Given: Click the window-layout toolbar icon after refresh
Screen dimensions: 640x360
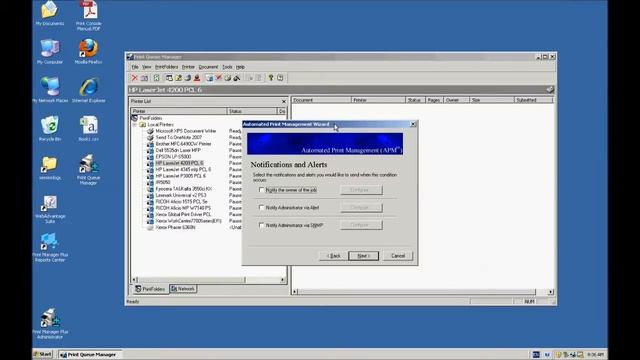Looking at the screenshot, I should point(169,78).
